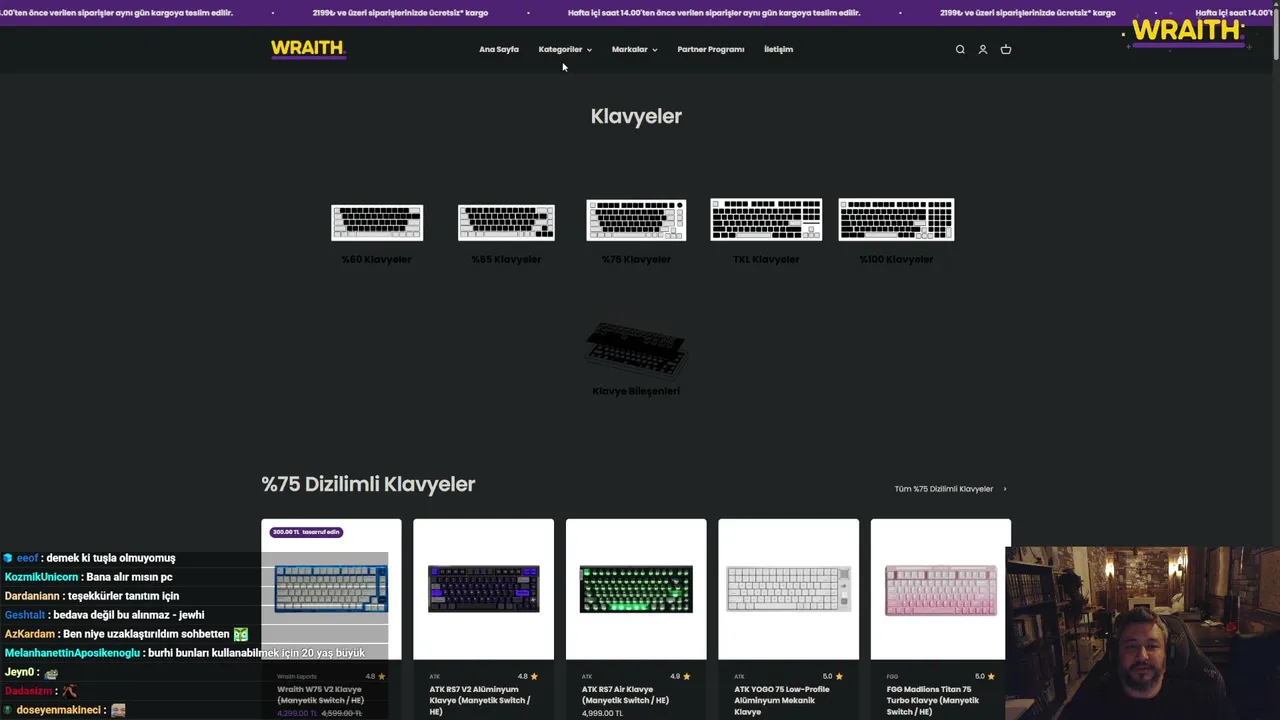Click the %75 Klavyeler label

tap(636, 259)
